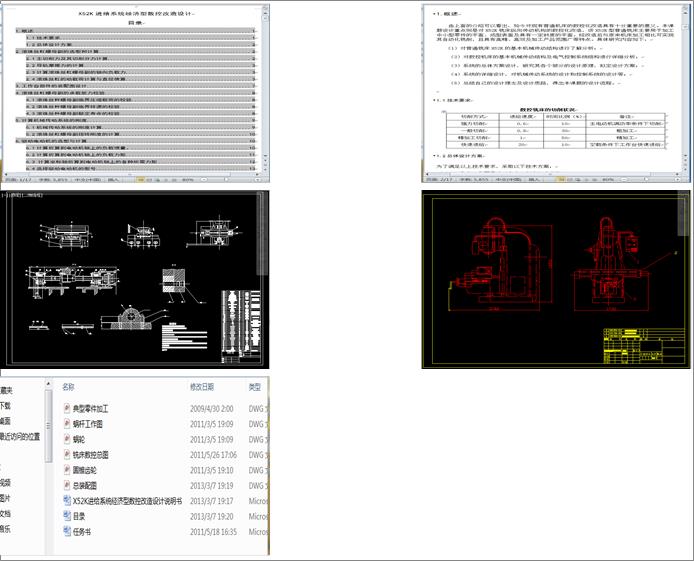Select the file name 总装配图
Viewport: 694px width, 561px height.
pyautogui.click(x=85, y=486)
